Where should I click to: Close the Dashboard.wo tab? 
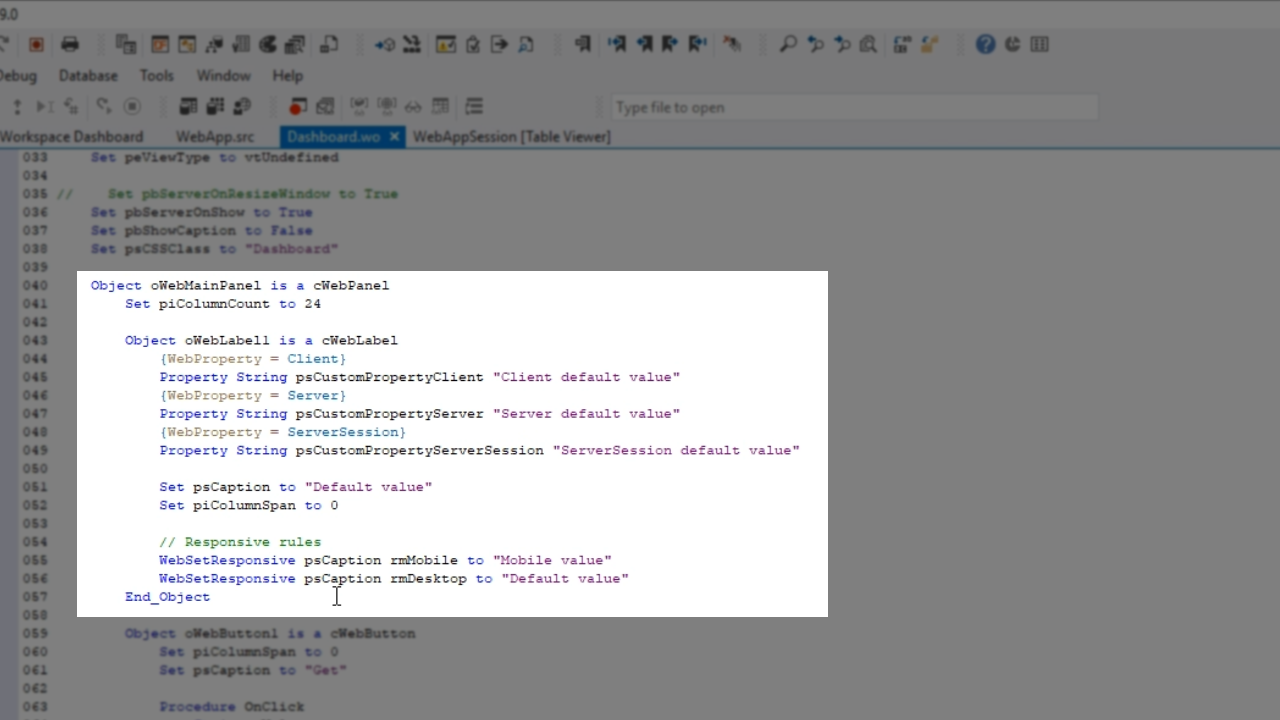[394, 137]
